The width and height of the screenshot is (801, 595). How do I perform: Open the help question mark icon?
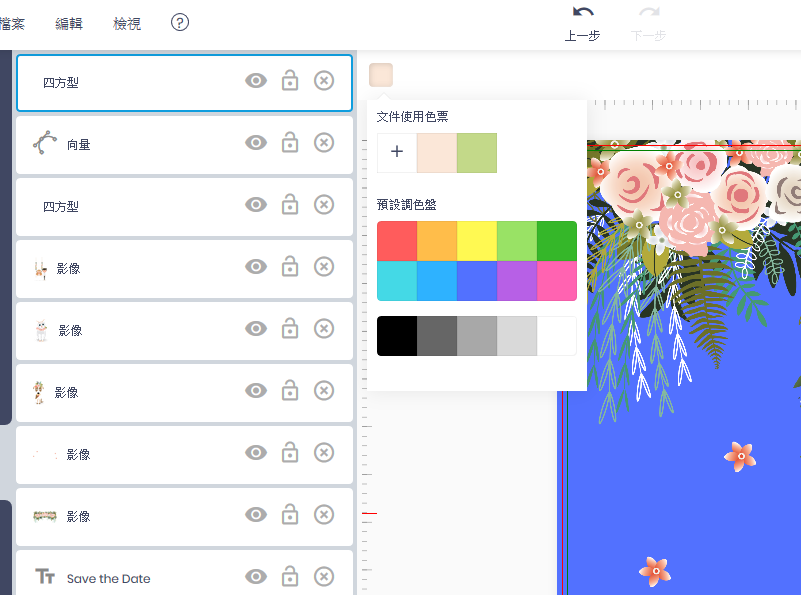tap(180, 22)
